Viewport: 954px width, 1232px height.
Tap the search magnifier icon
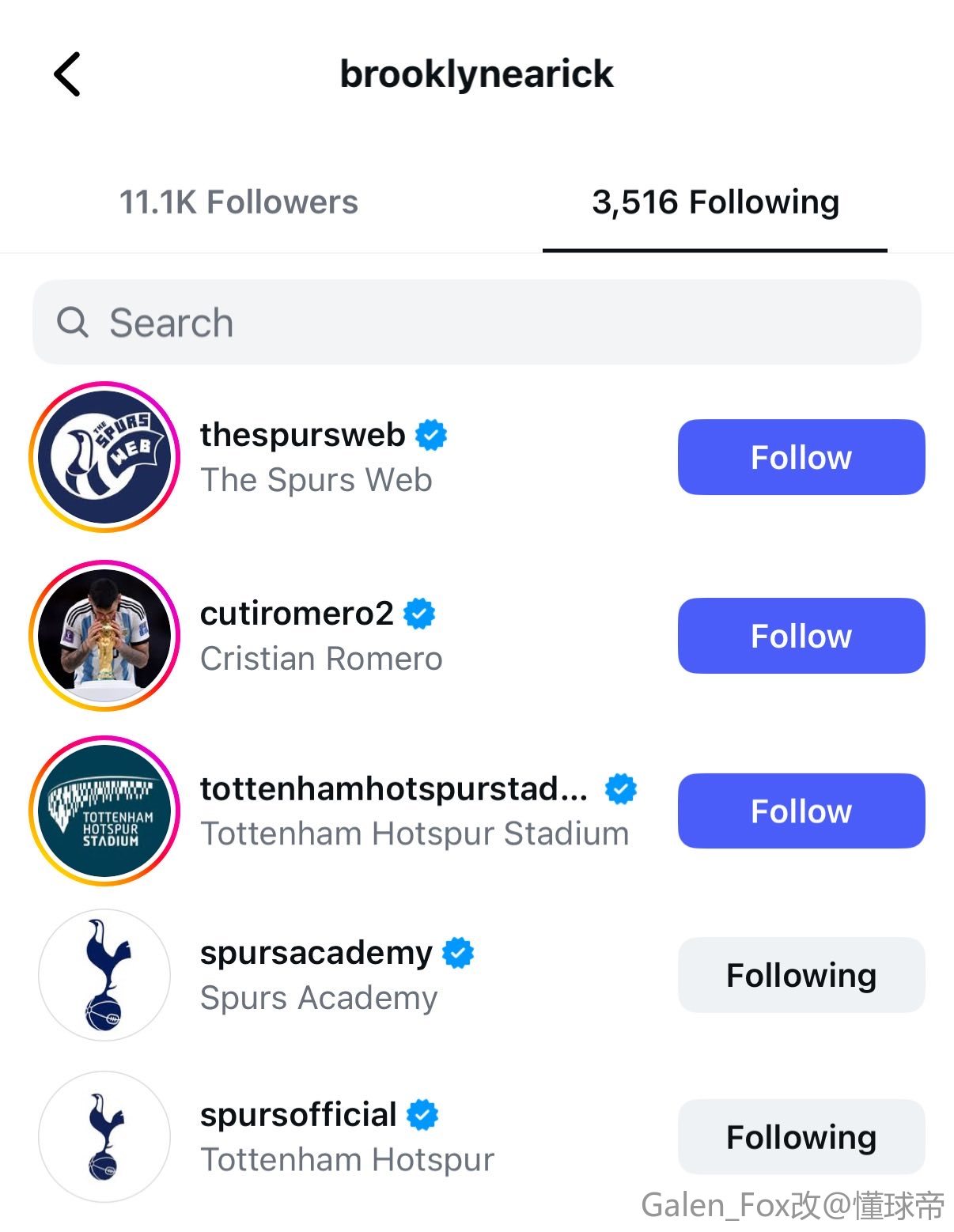73,322
